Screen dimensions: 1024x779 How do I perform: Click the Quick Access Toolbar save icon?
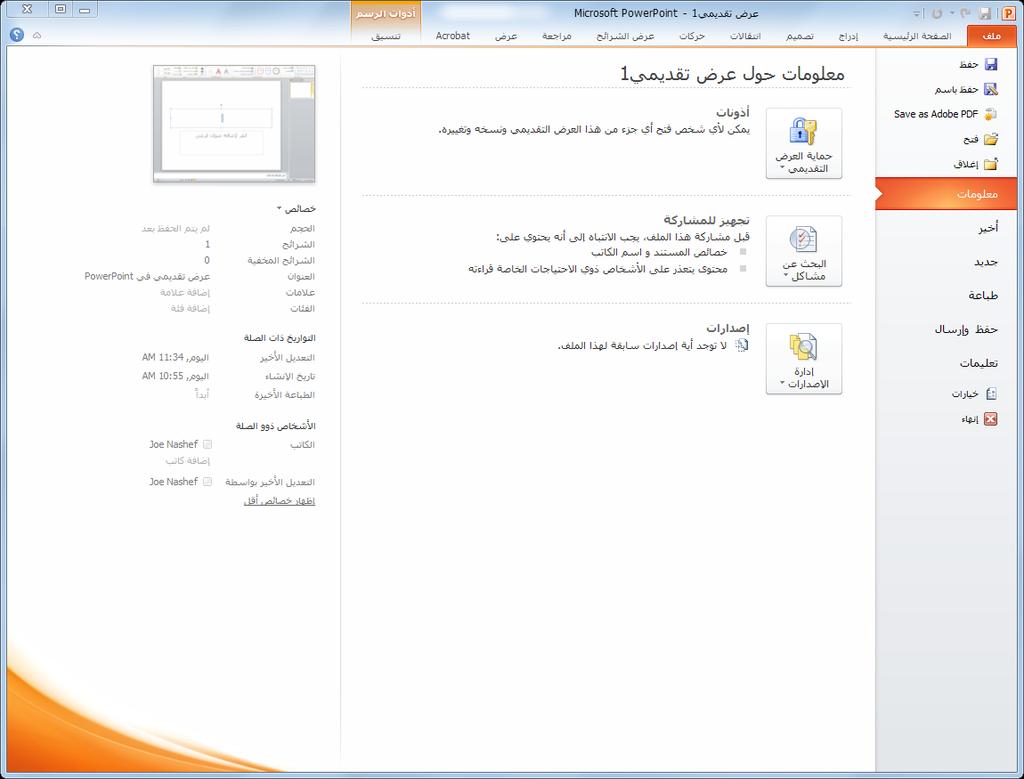[x=985, y=13]
